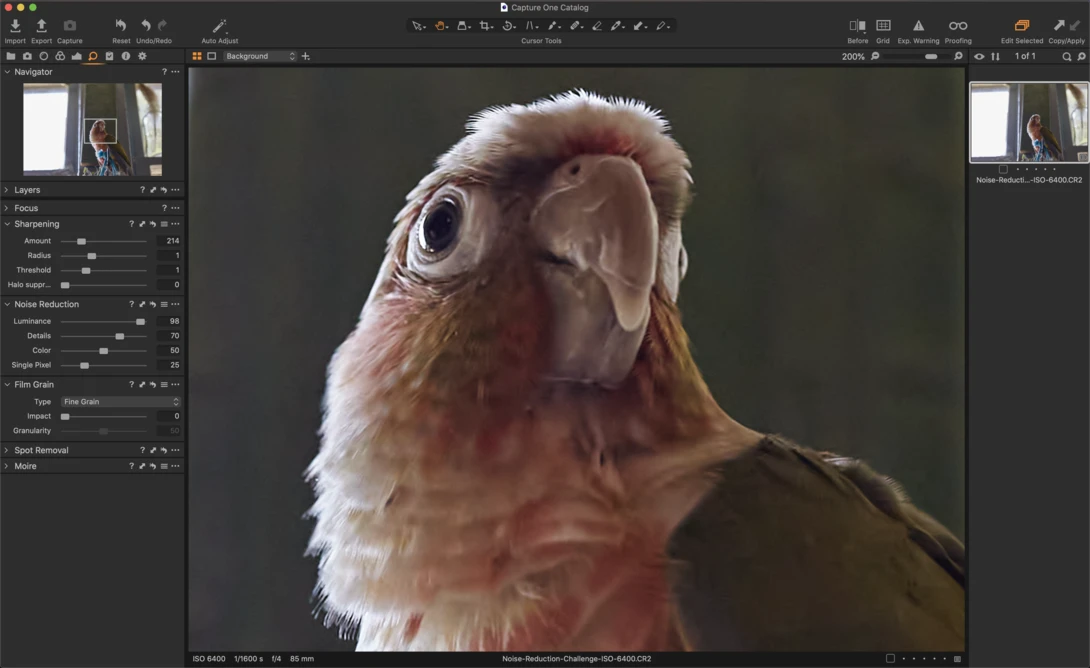Run Auto Adjust magic wand
1090x668 pixels.
click(x=220, y=26)
